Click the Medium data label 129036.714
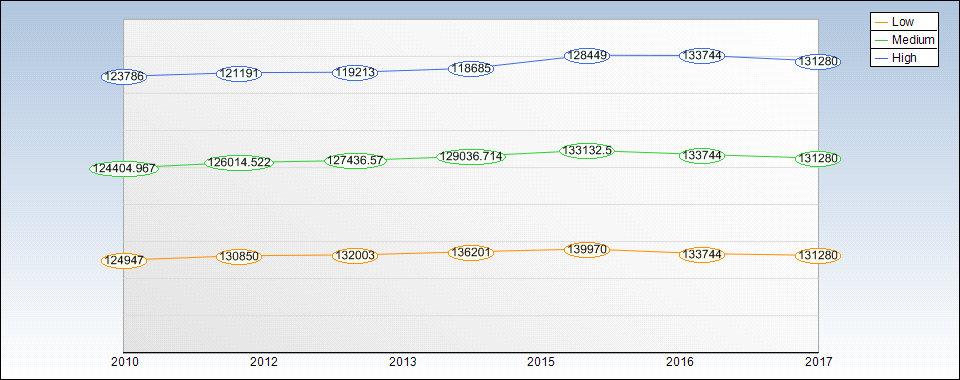The height and width of the screenshot is (380, 960). [x=471, y=157]
